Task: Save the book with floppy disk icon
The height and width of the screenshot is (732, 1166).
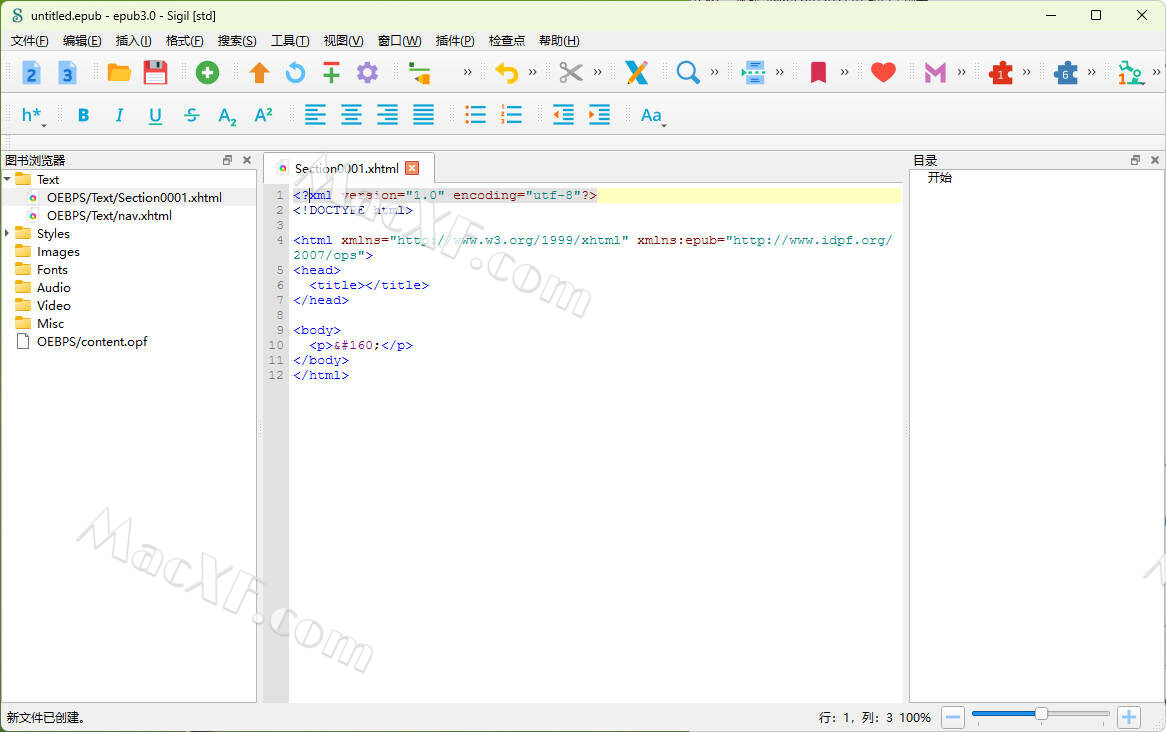Action: click(155, 72)
